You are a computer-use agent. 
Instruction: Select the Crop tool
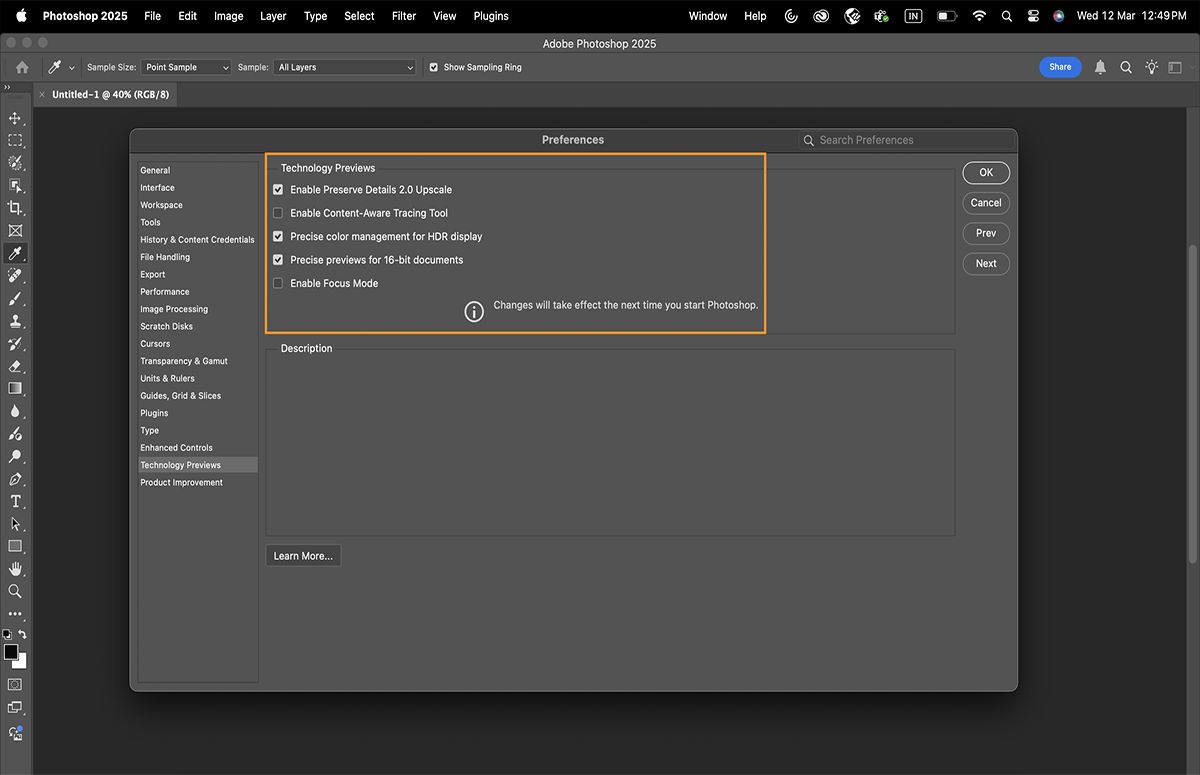[15, 208]
